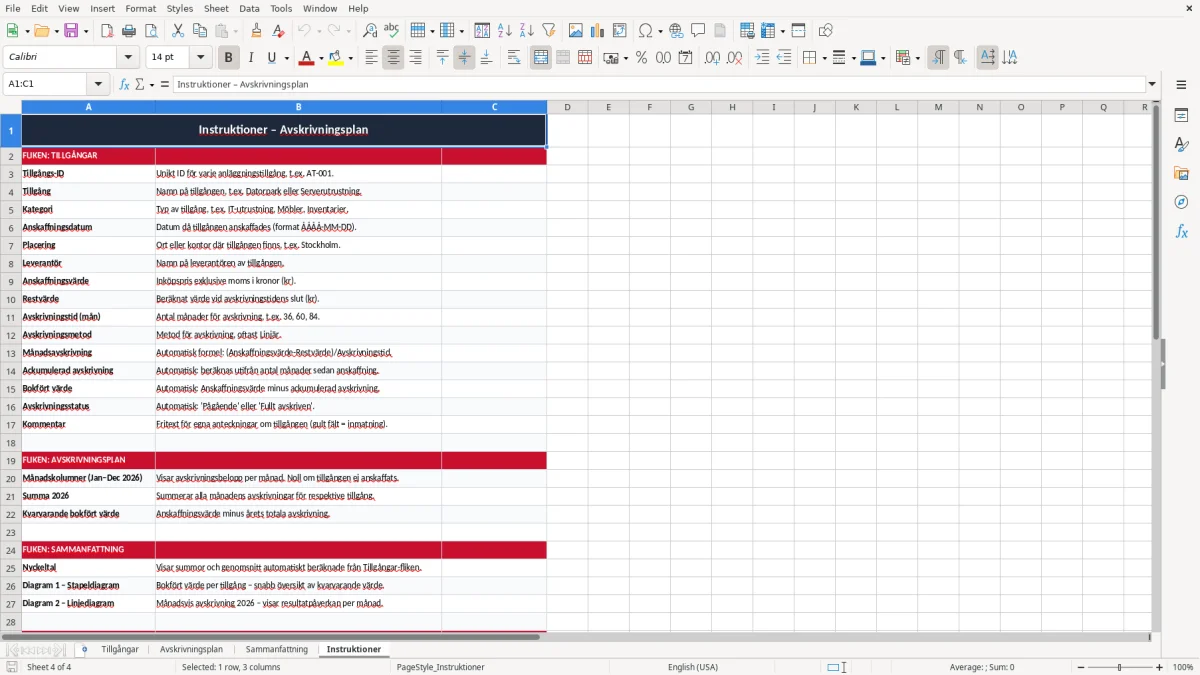Open the Data menu
This screenshot has width=1200, height=675.
click(249, 8)
